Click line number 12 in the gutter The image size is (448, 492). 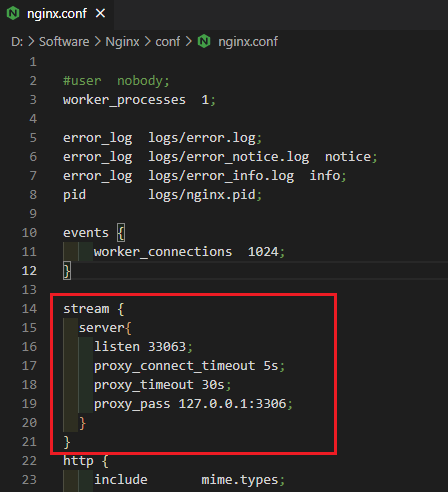(x=29, y=271)
